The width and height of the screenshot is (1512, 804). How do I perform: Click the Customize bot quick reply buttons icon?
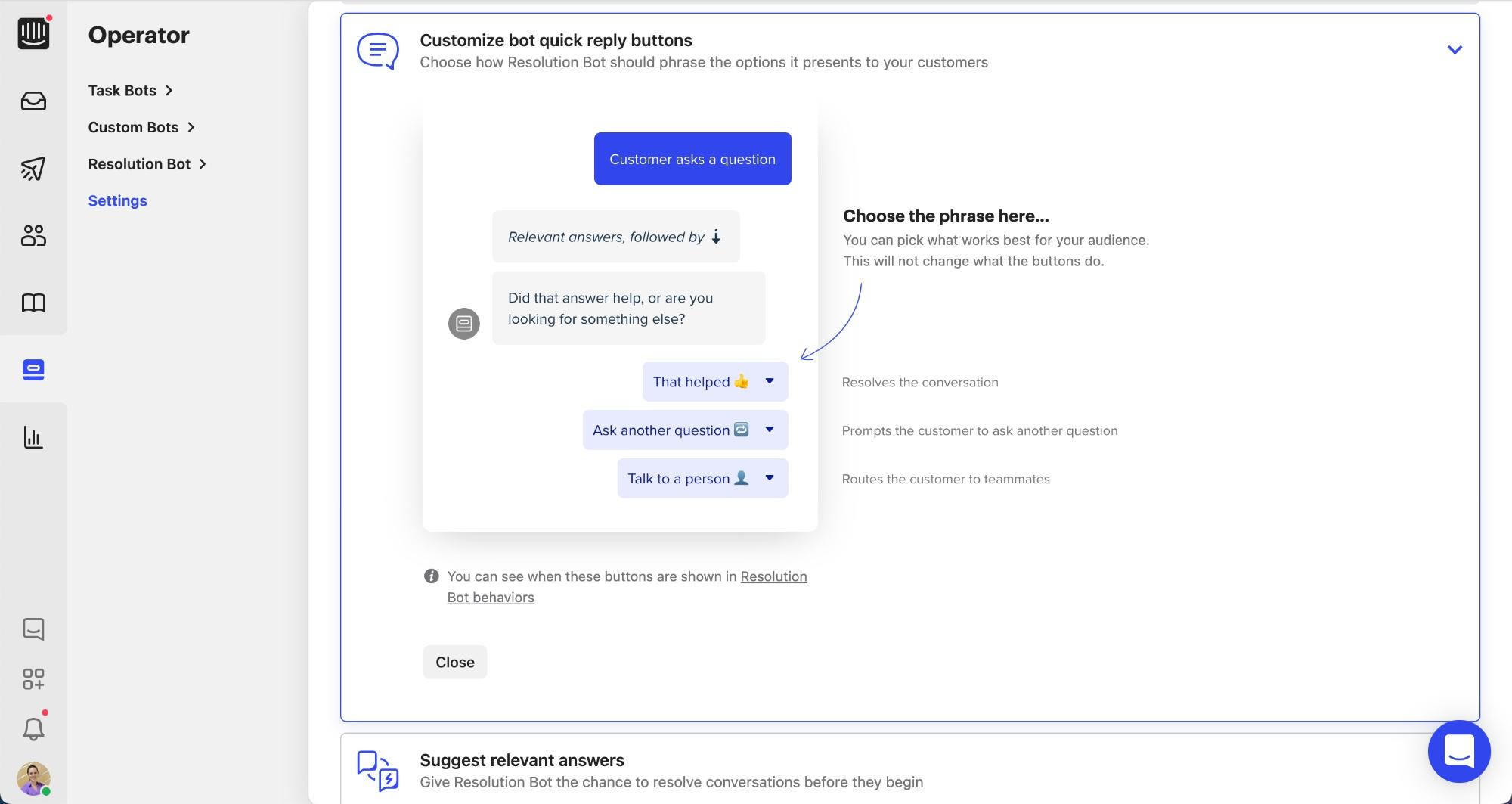[x=378, y=51]
